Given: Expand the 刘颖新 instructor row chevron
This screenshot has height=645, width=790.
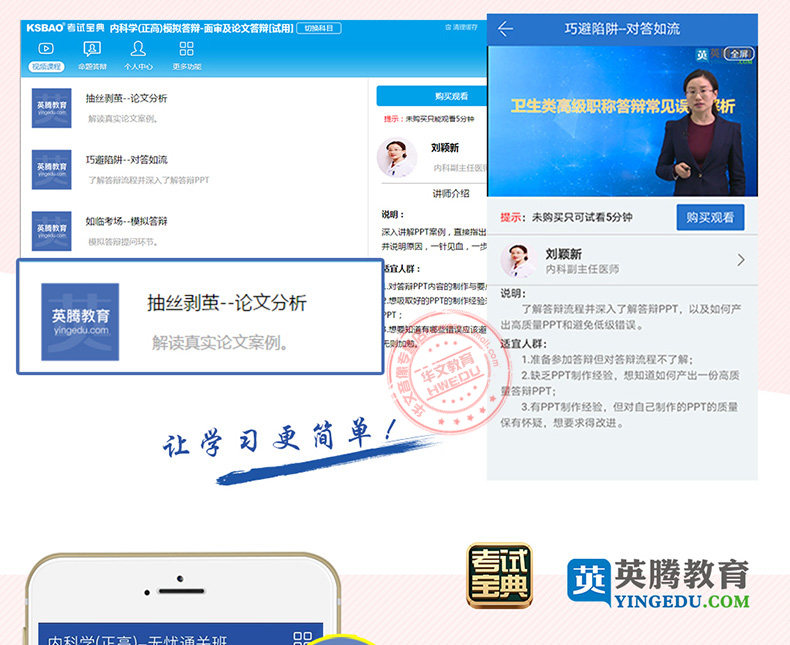Looking at the screenshot, I should pos(741,260).
